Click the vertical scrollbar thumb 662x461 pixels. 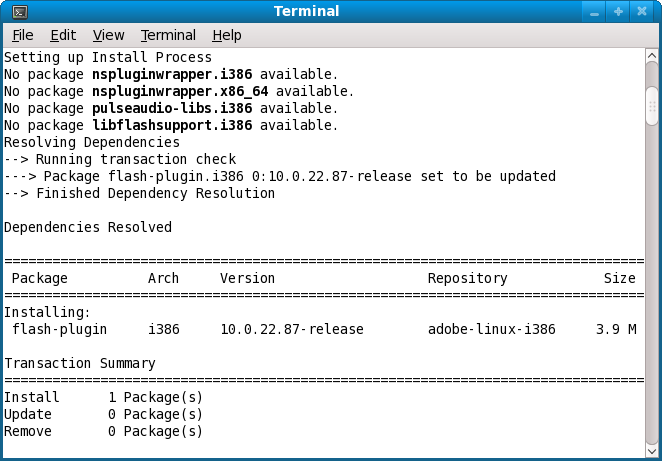click(652, 102)
